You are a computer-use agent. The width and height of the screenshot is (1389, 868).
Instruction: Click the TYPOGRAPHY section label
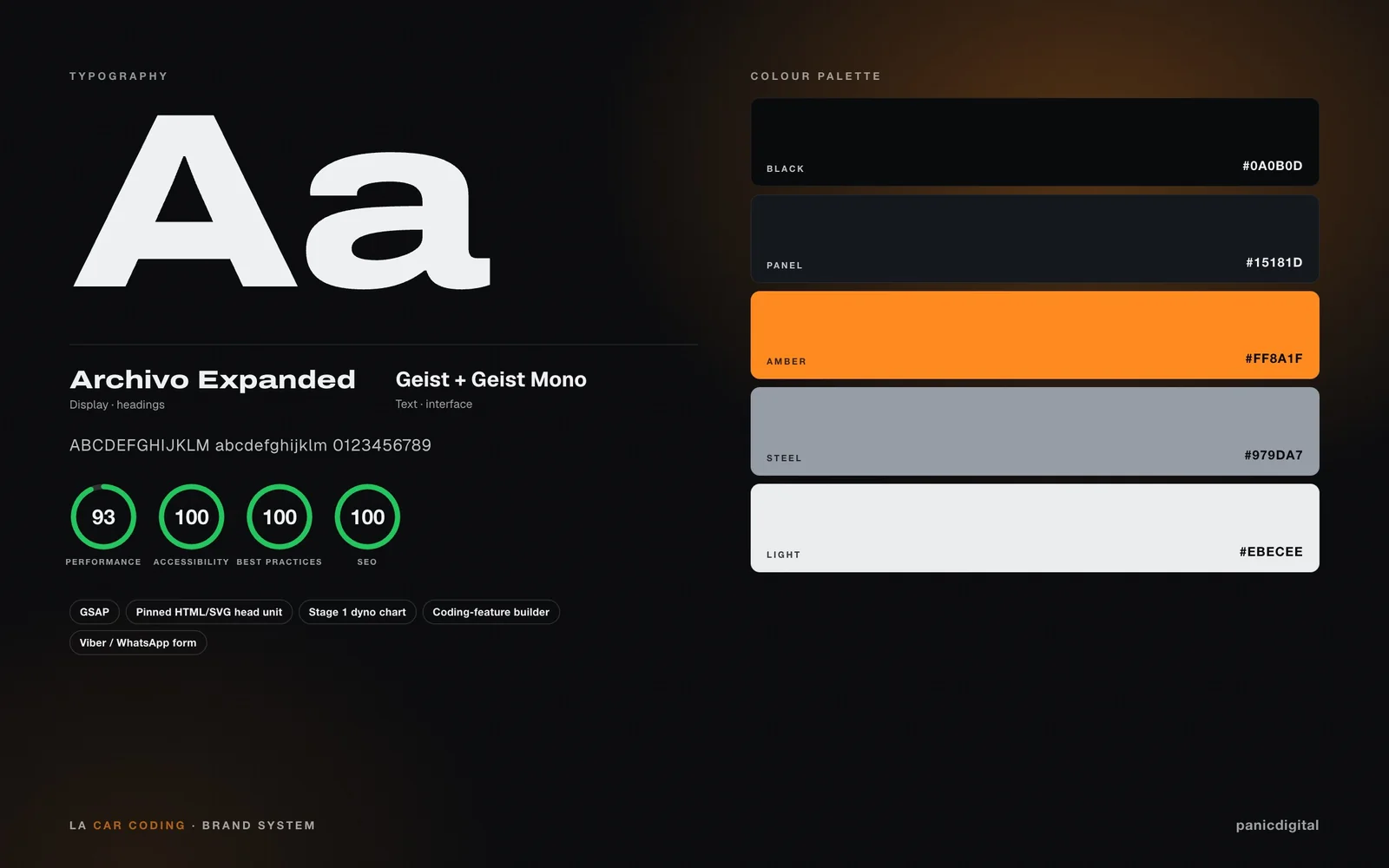click(x=119, y=76)
